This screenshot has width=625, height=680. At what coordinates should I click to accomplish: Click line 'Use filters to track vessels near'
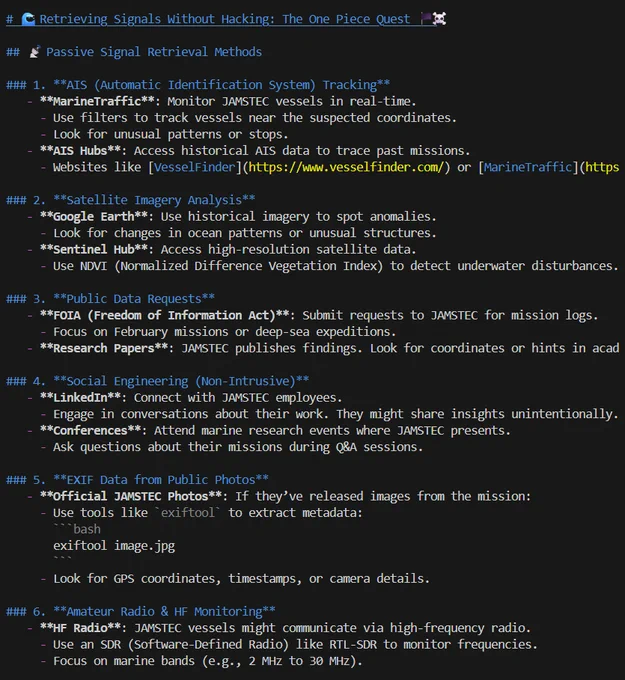[x=255, y=118]
